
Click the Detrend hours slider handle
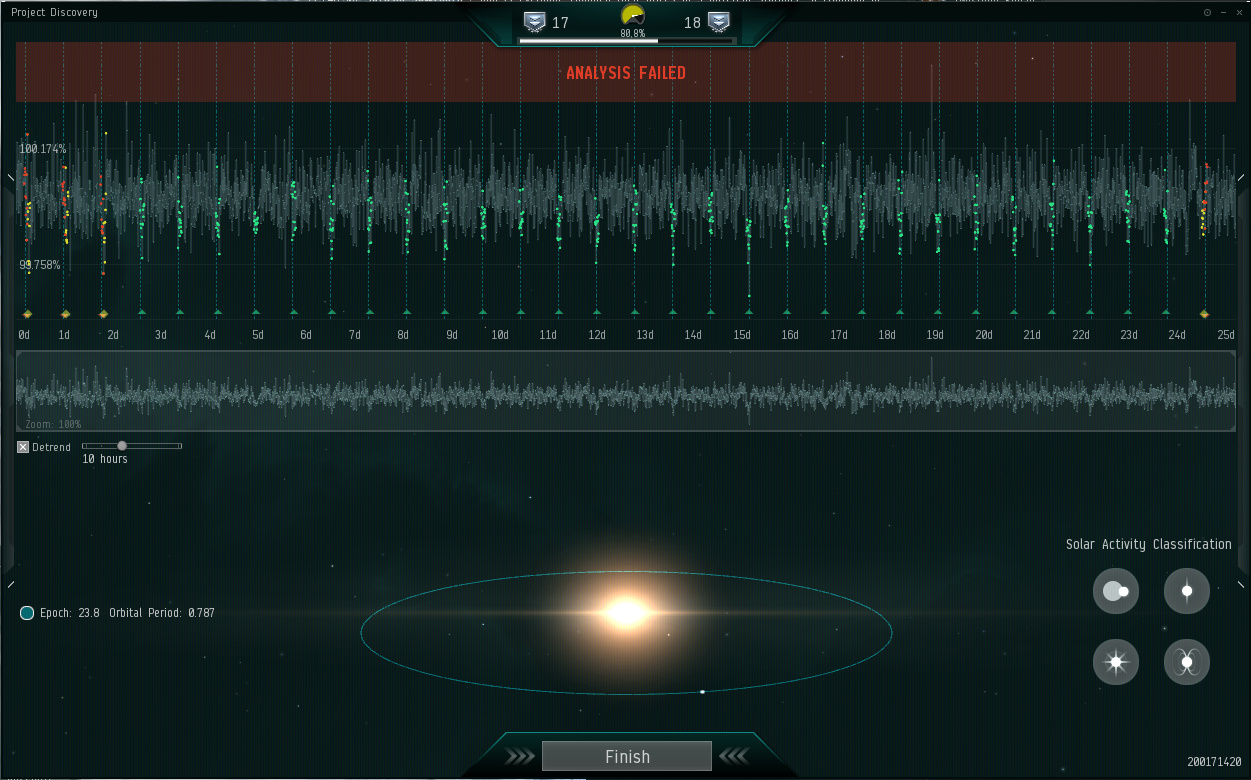pos(122,446)
